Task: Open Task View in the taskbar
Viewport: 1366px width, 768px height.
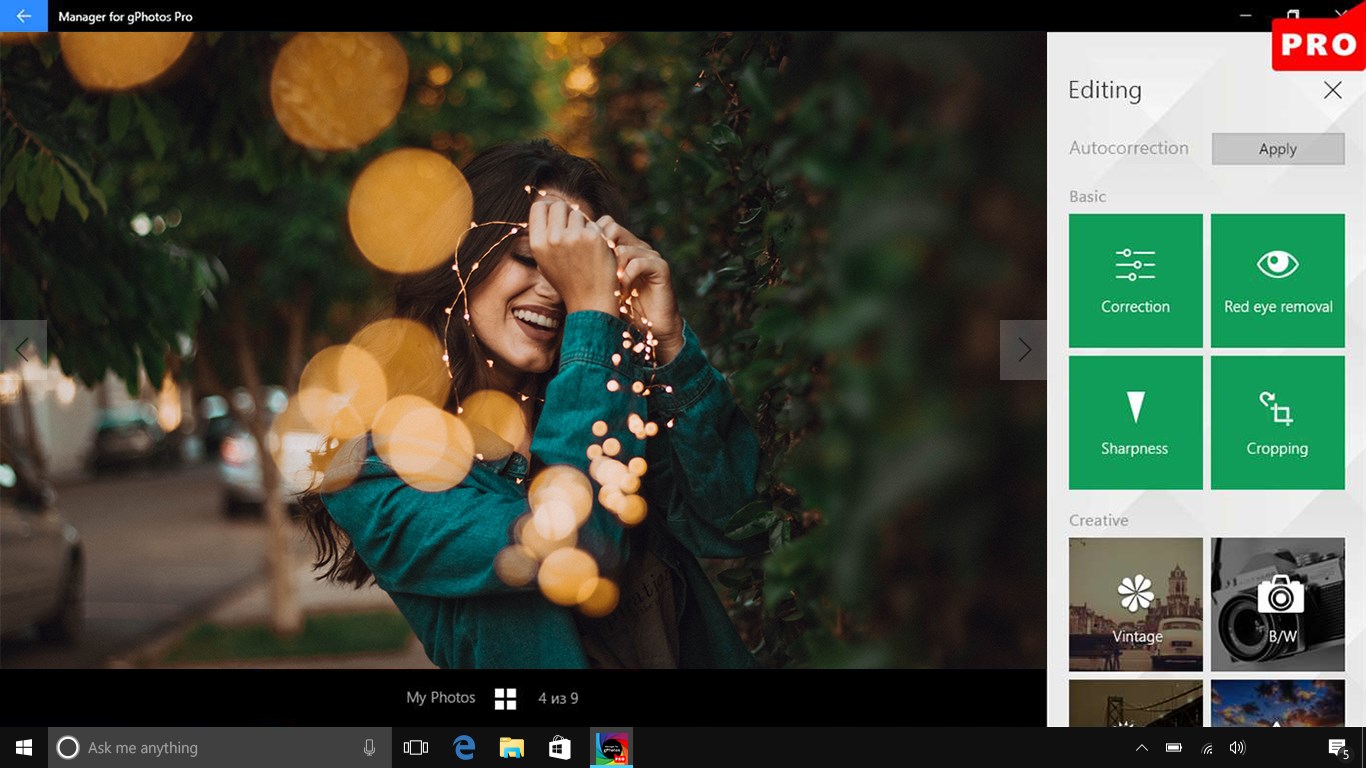Action: pyautogui.click(x=415, y=748)
